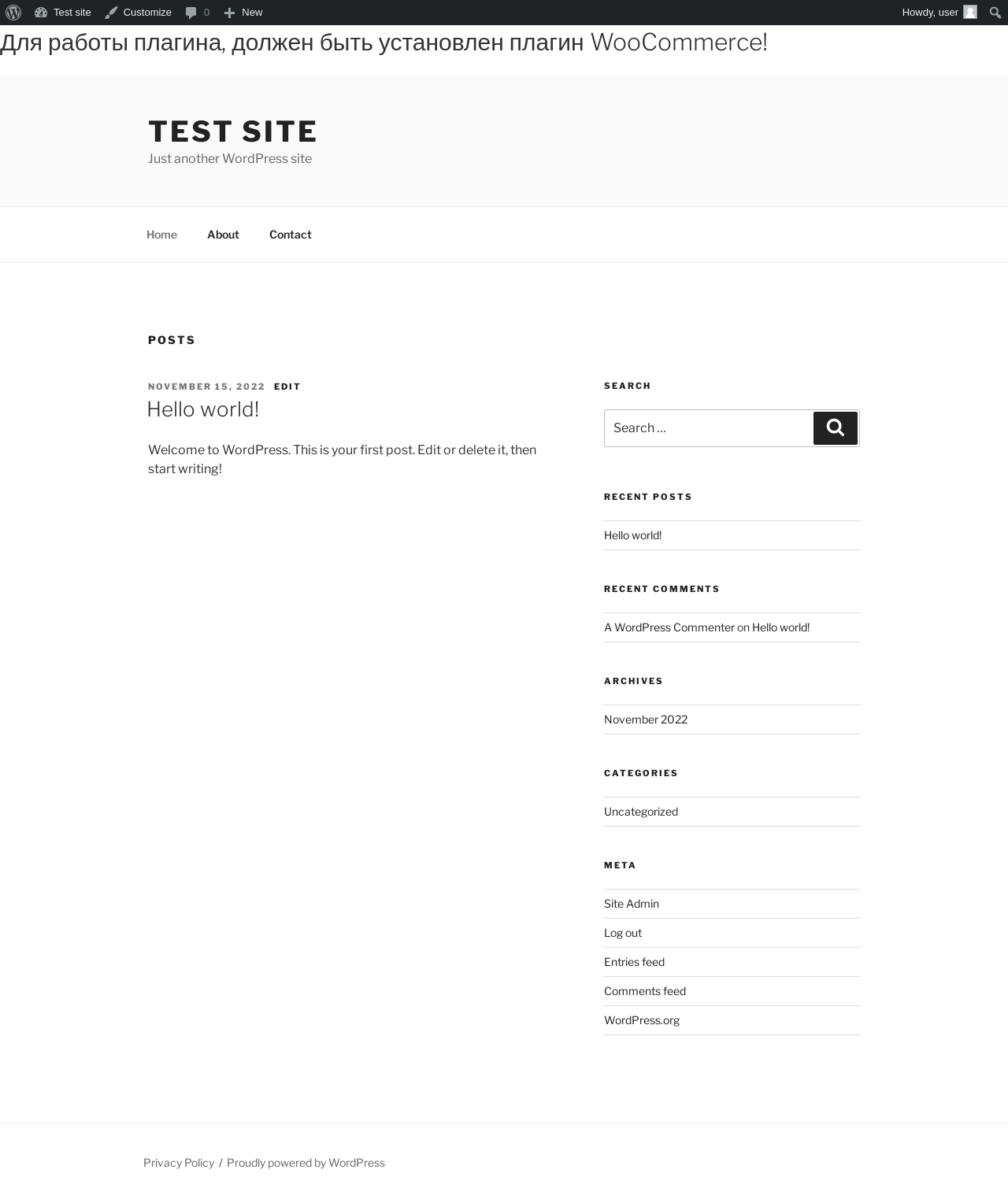Click the Customize paintbrush icon
This screenshot has width=1008, height=1199.
click(111, 13)
